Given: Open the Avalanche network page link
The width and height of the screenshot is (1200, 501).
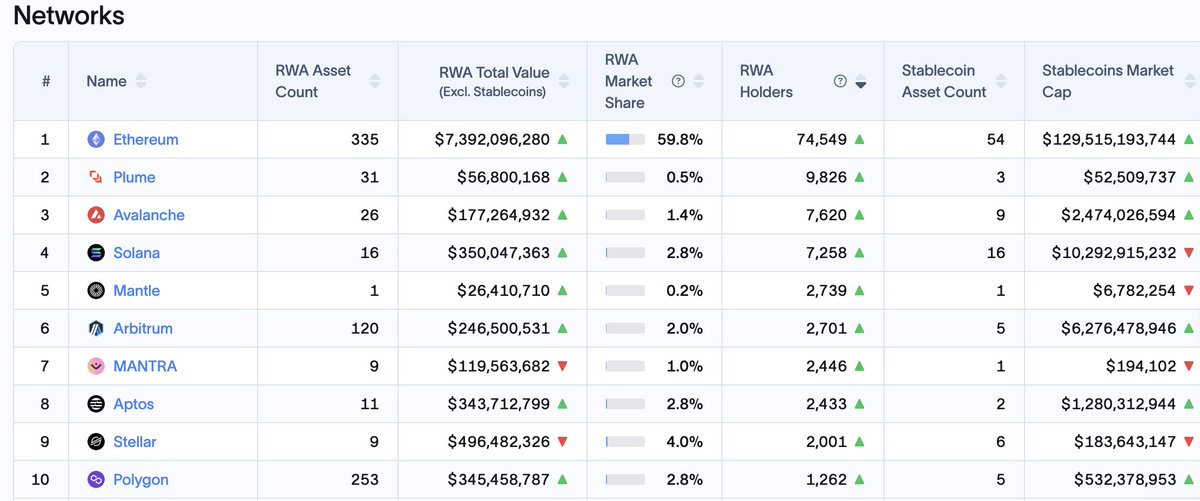Looking at the screenshot, I should [x=149, y=215].
